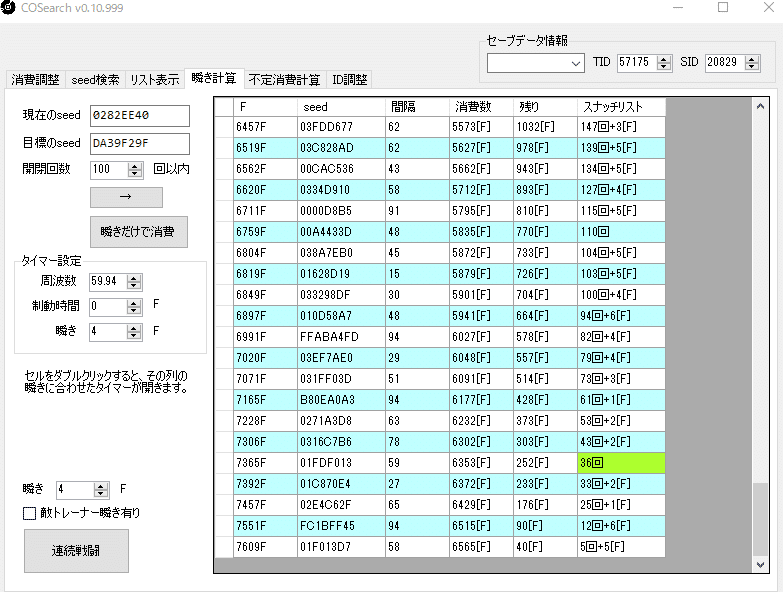Adjust the 開閉回数 spinner
Image resolution: width=783 pixels, height=592 pixels.
134,170
